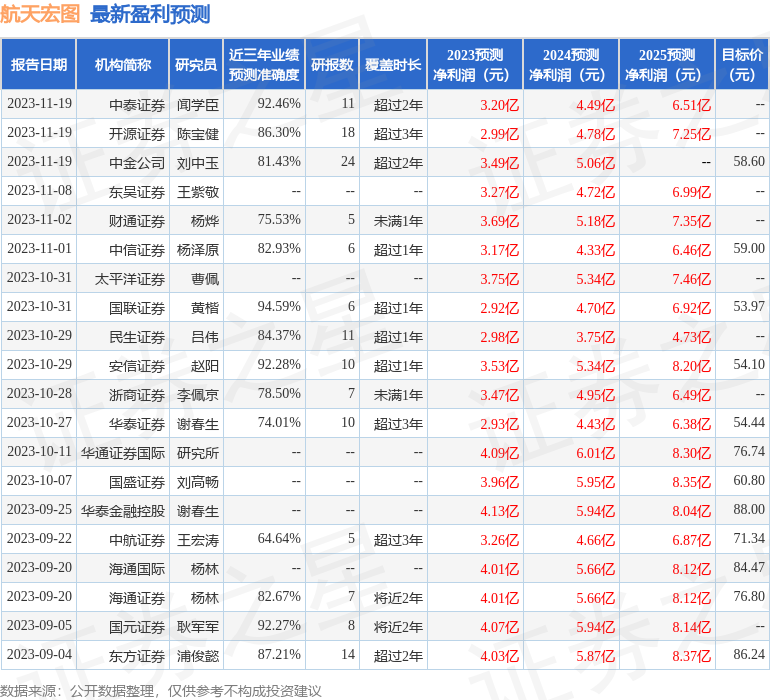Screen dimensions: 770x700
Task: Click report date 2023-11-08
Action: click(39, 190)
